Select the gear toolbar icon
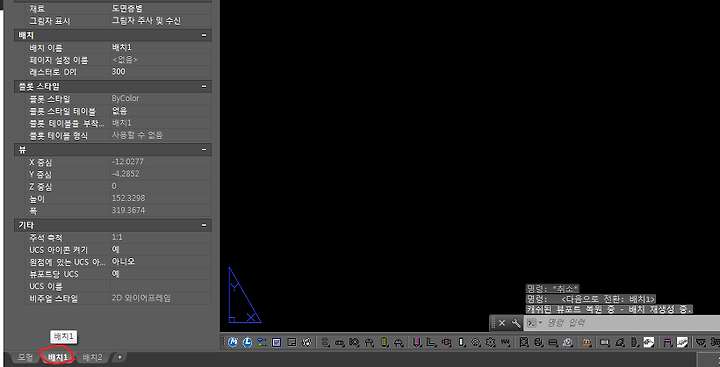 (x=490, y=342)
